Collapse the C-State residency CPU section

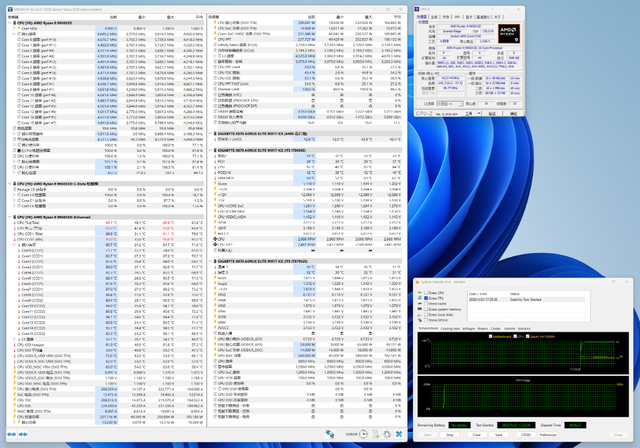10,184
